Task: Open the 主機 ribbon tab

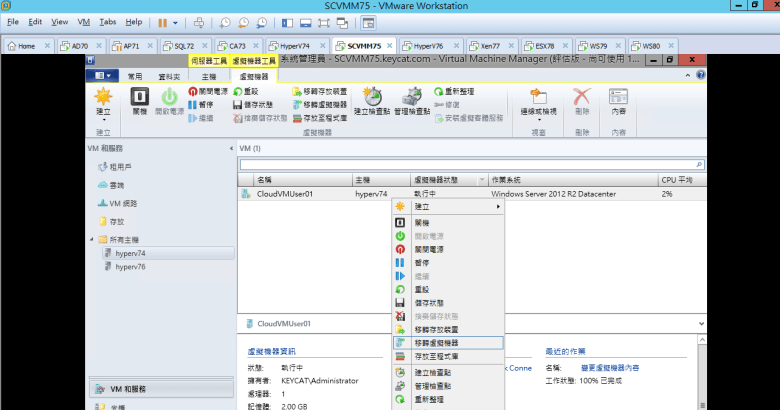Action: coord(209,76)
